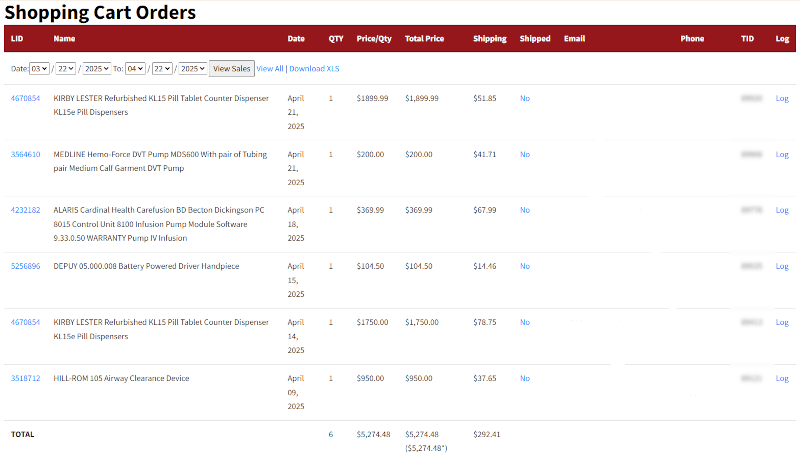Click the Shipped 'No' link for the $1,750.00 KIRBY order

coord(525,322)
